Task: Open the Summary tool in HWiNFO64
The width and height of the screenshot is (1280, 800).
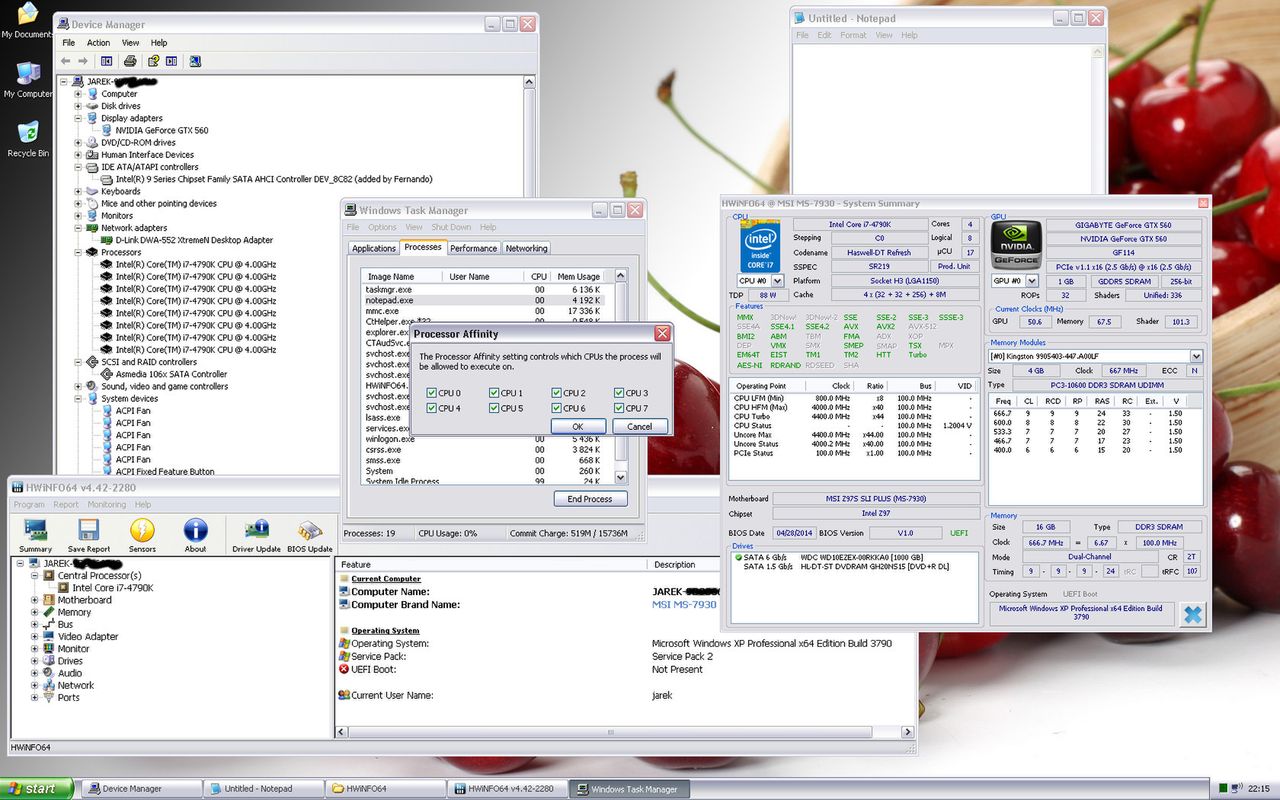Action: point(35,535)
